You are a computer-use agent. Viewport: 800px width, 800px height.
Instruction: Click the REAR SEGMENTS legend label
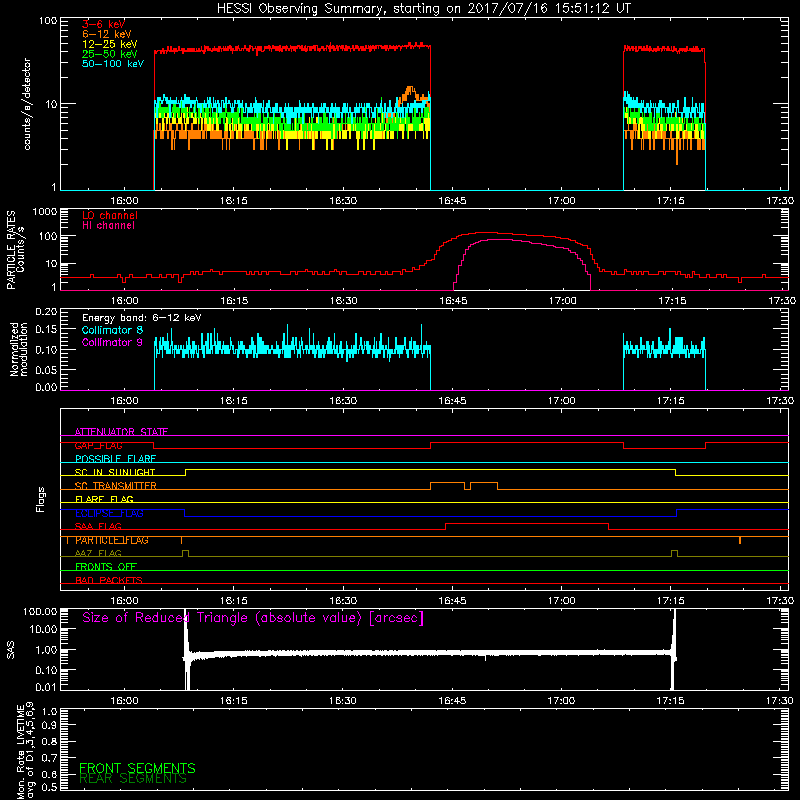[133, 779]
